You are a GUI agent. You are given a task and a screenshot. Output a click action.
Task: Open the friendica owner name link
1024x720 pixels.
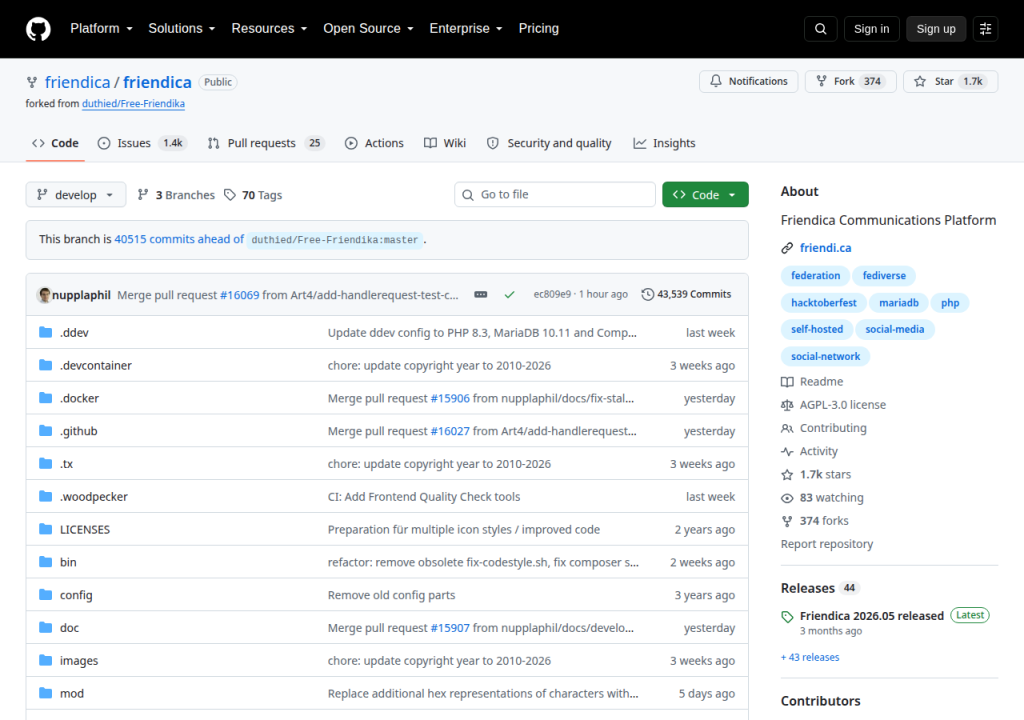pyautogui.click(x=77, y=82)
